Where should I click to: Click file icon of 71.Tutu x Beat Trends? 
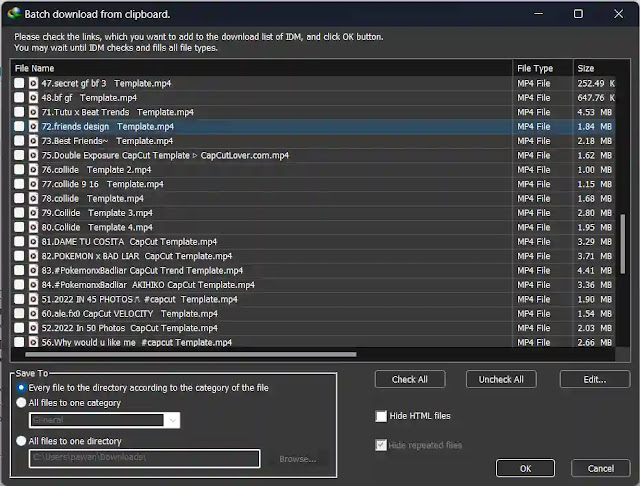[33, 112]
